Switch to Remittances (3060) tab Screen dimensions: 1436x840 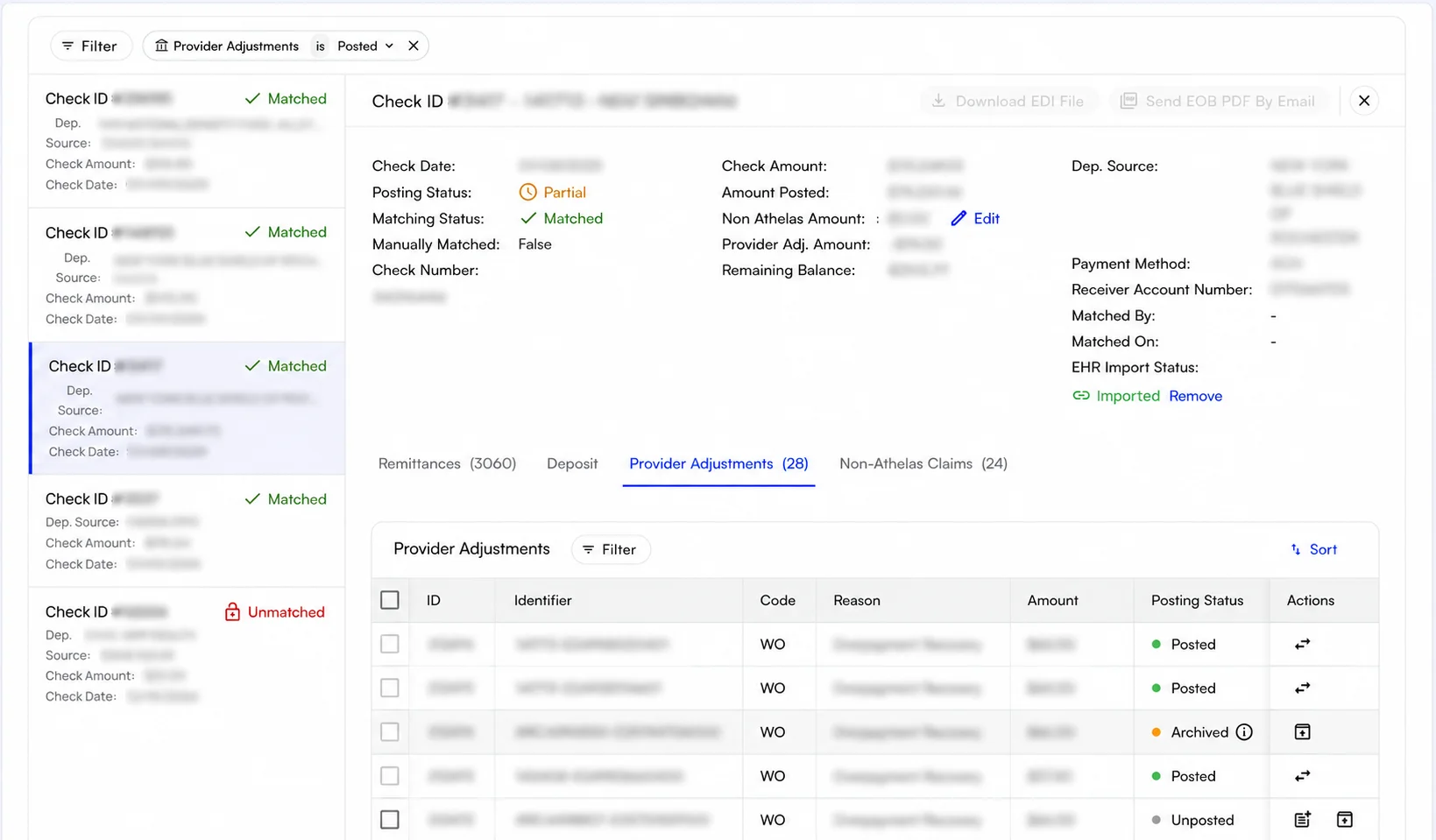click(x=447, y=463)
